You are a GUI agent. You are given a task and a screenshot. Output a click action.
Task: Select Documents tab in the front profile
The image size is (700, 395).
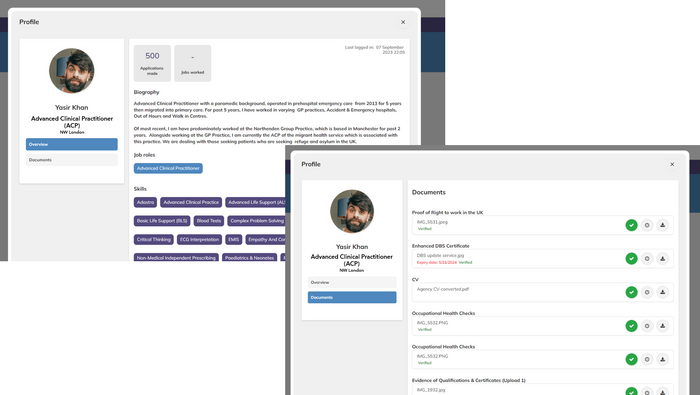[x=352, y=297]
